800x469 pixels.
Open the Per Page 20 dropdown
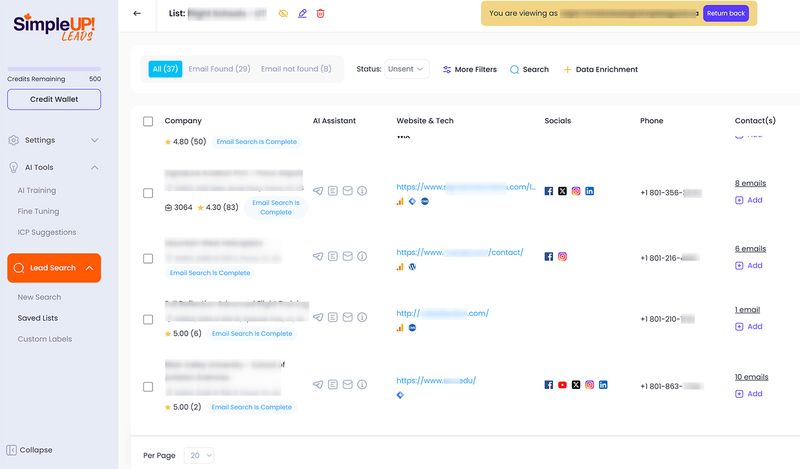199,455
